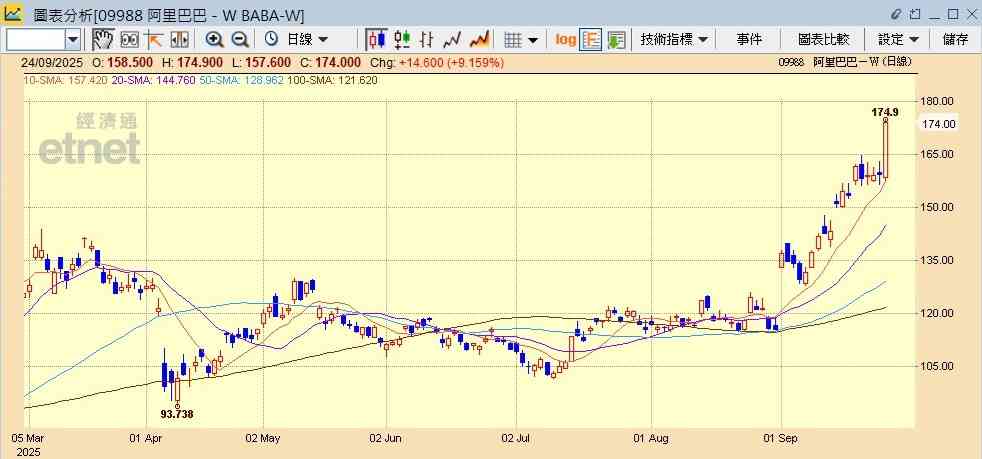Image resolution: width=982 pixels, height=459 pixels.
Task: Click the 01 Aug date axis label
Action: tap(652, 439)
